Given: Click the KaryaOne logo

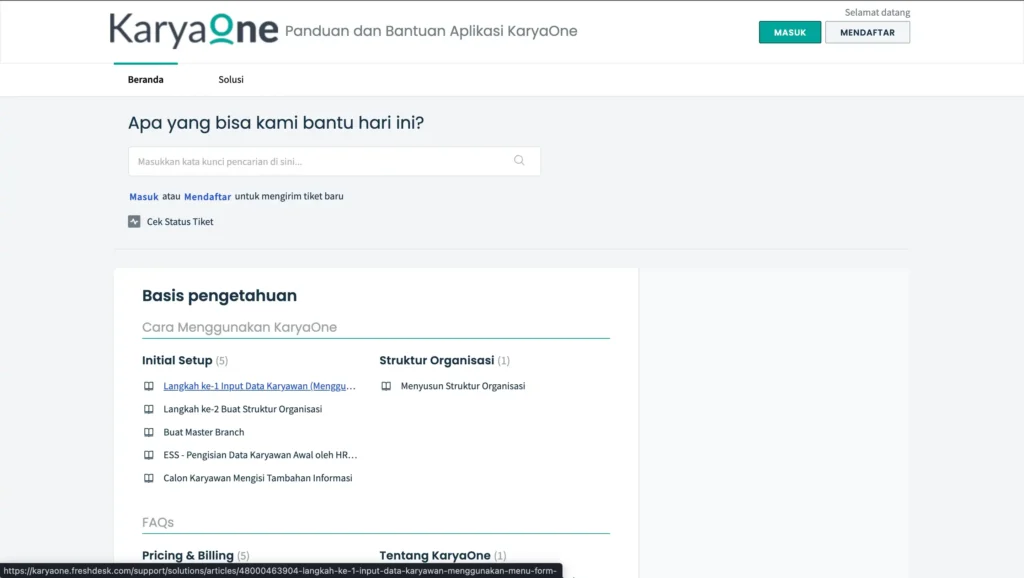Looking at the screenshot, I should point(194,31).
